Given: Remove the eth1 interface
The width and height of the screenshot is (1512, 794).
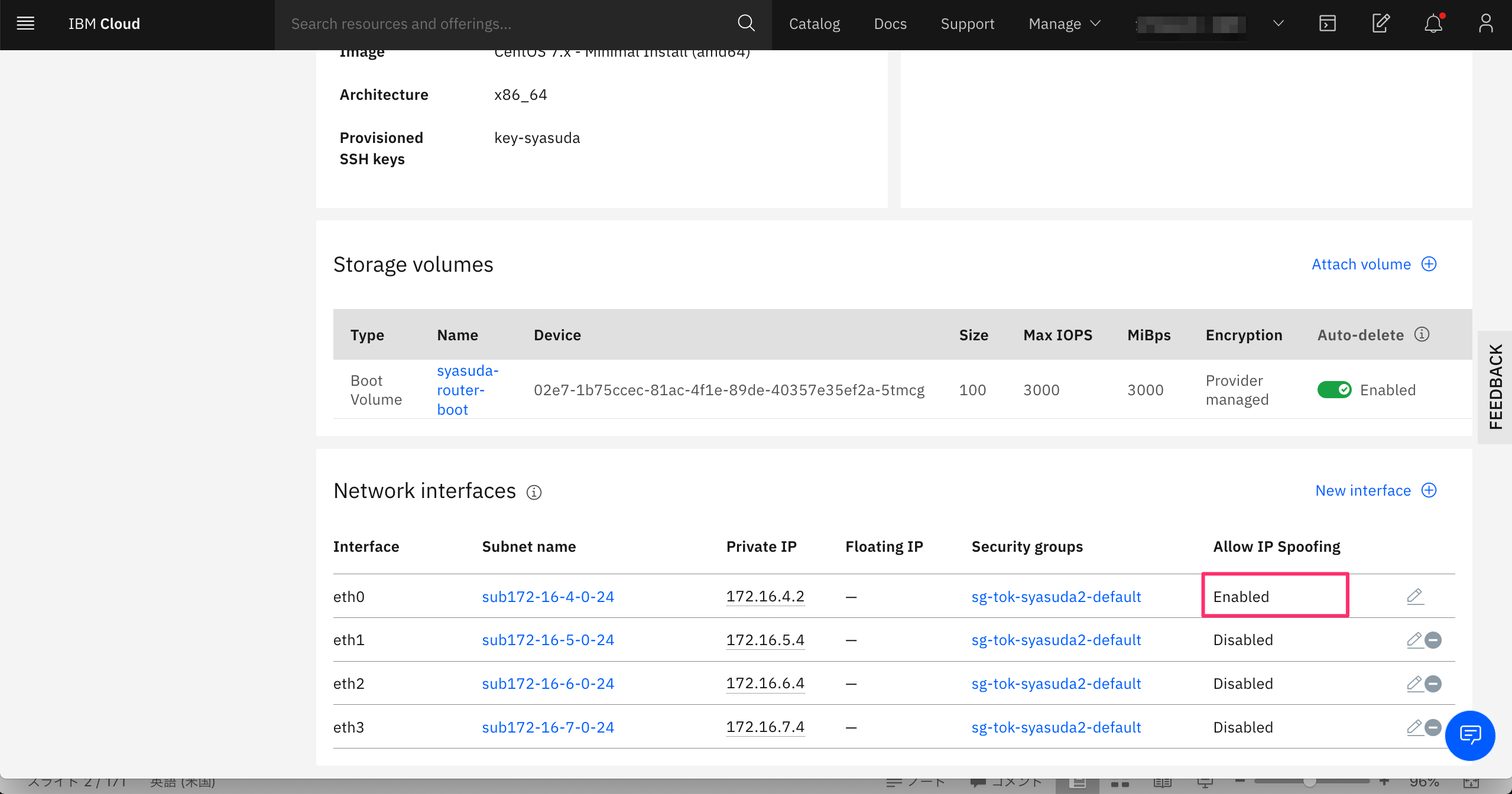Looking at the screenshot, I should click(1433, 640).
